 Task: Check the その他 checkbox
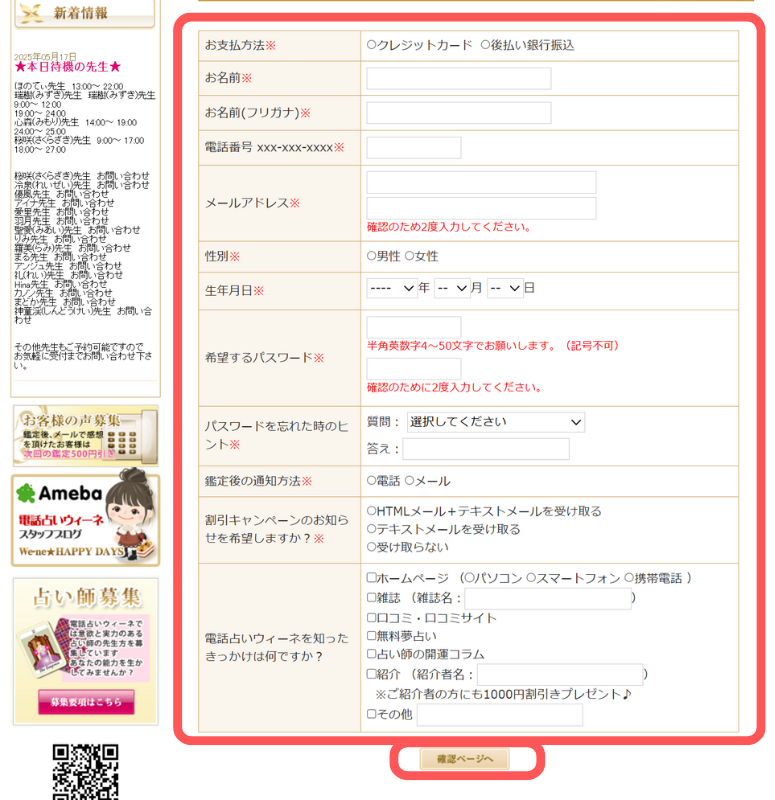point(371,714)
